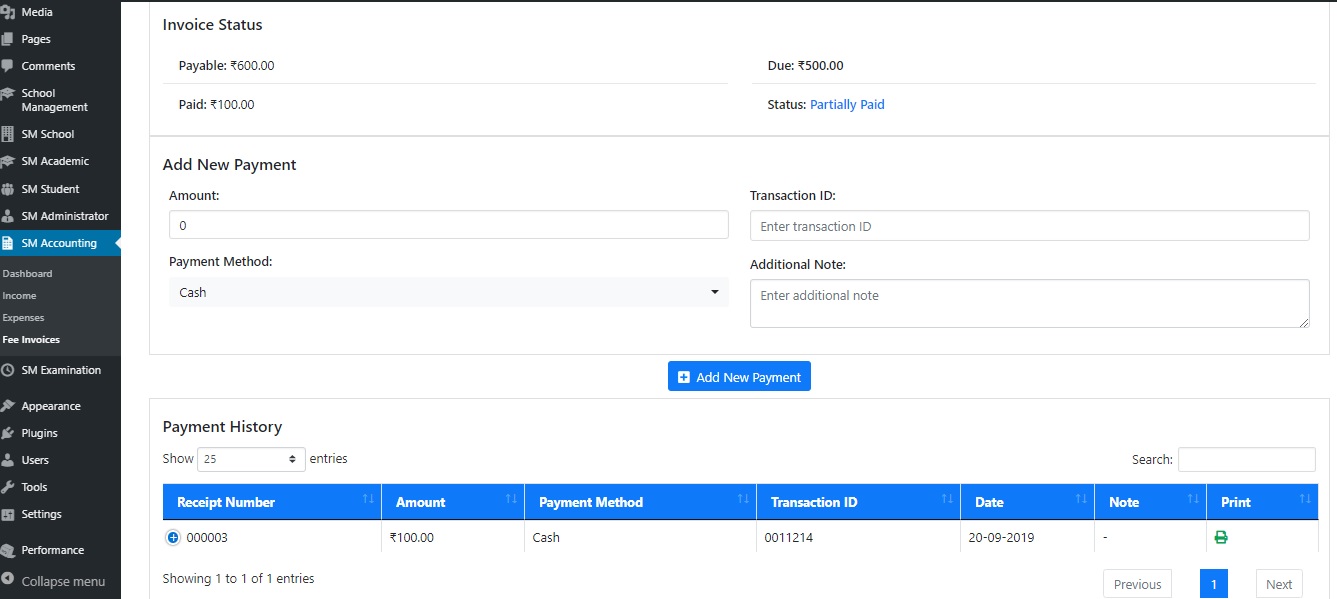Click the Add New Payment button
Viewport: 1337px width, 599px height.
(739, 376)
